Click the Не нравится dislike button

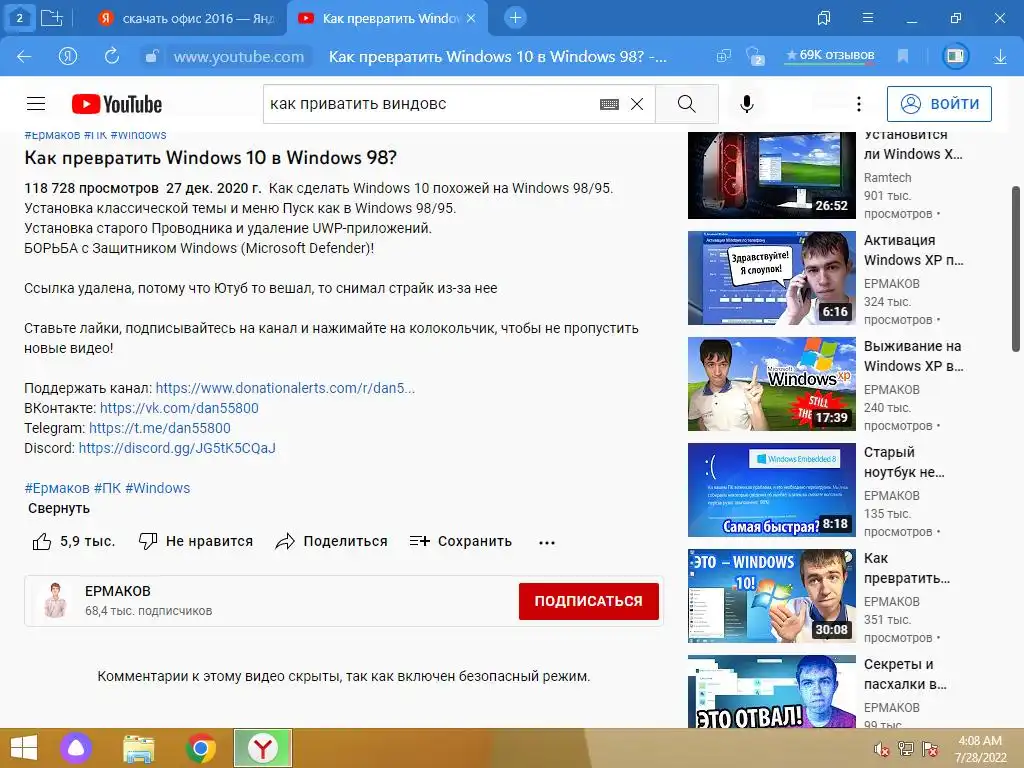click(195, 541)
